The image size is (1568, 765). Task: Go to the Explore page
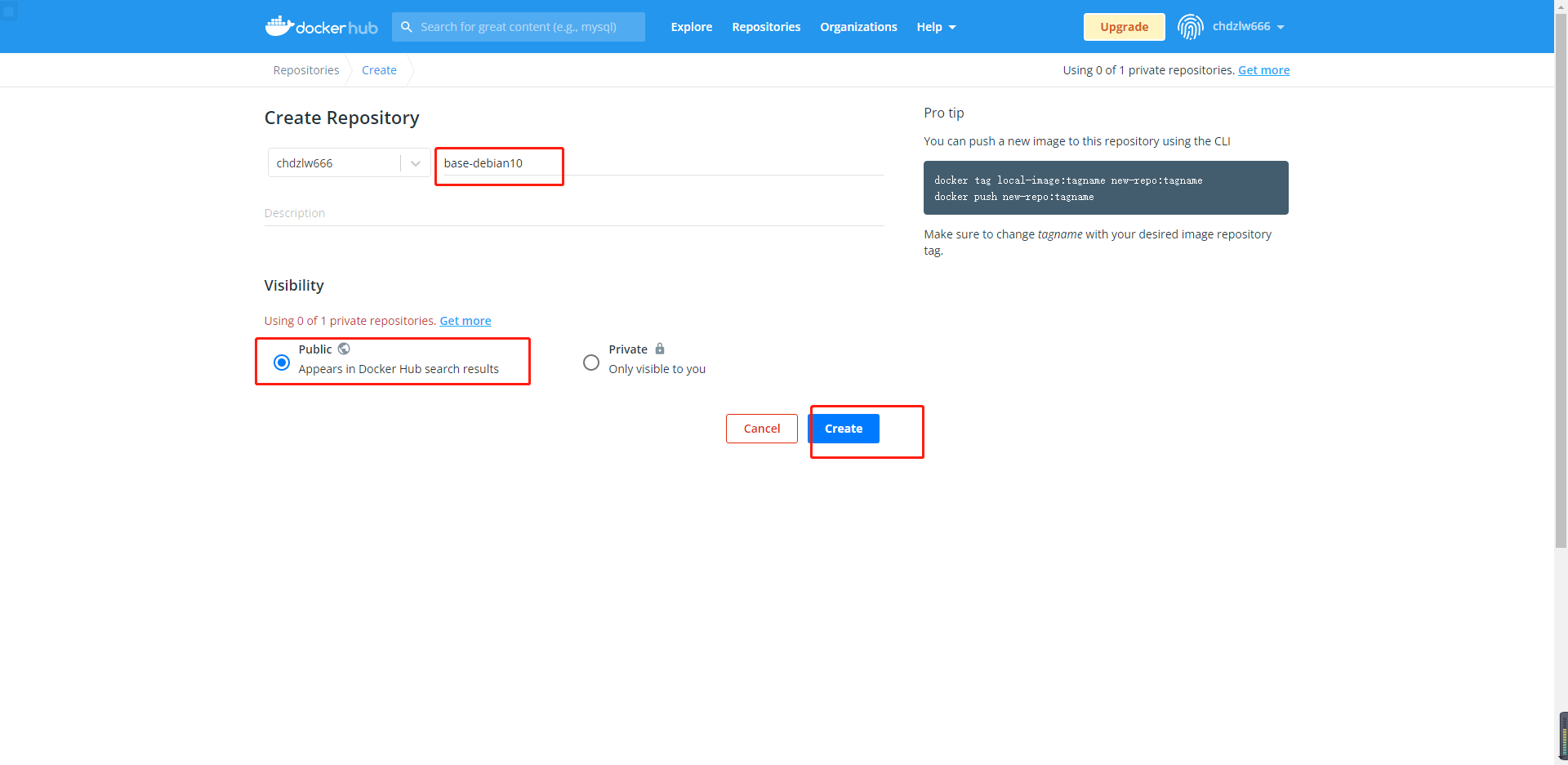[692, 27]
